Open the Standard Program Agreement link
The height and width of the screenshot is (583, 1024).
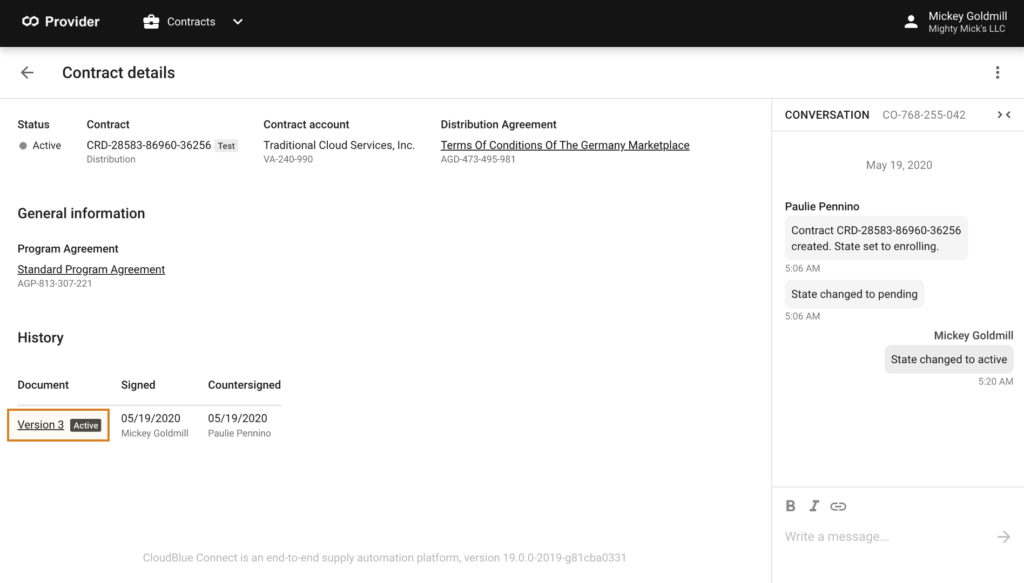click(91, 269)
